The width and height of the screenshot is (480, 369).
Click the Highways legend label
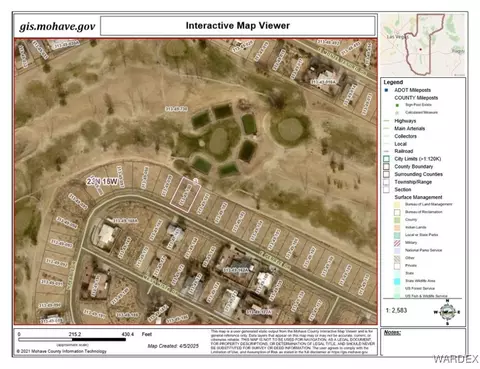point(405,121)
